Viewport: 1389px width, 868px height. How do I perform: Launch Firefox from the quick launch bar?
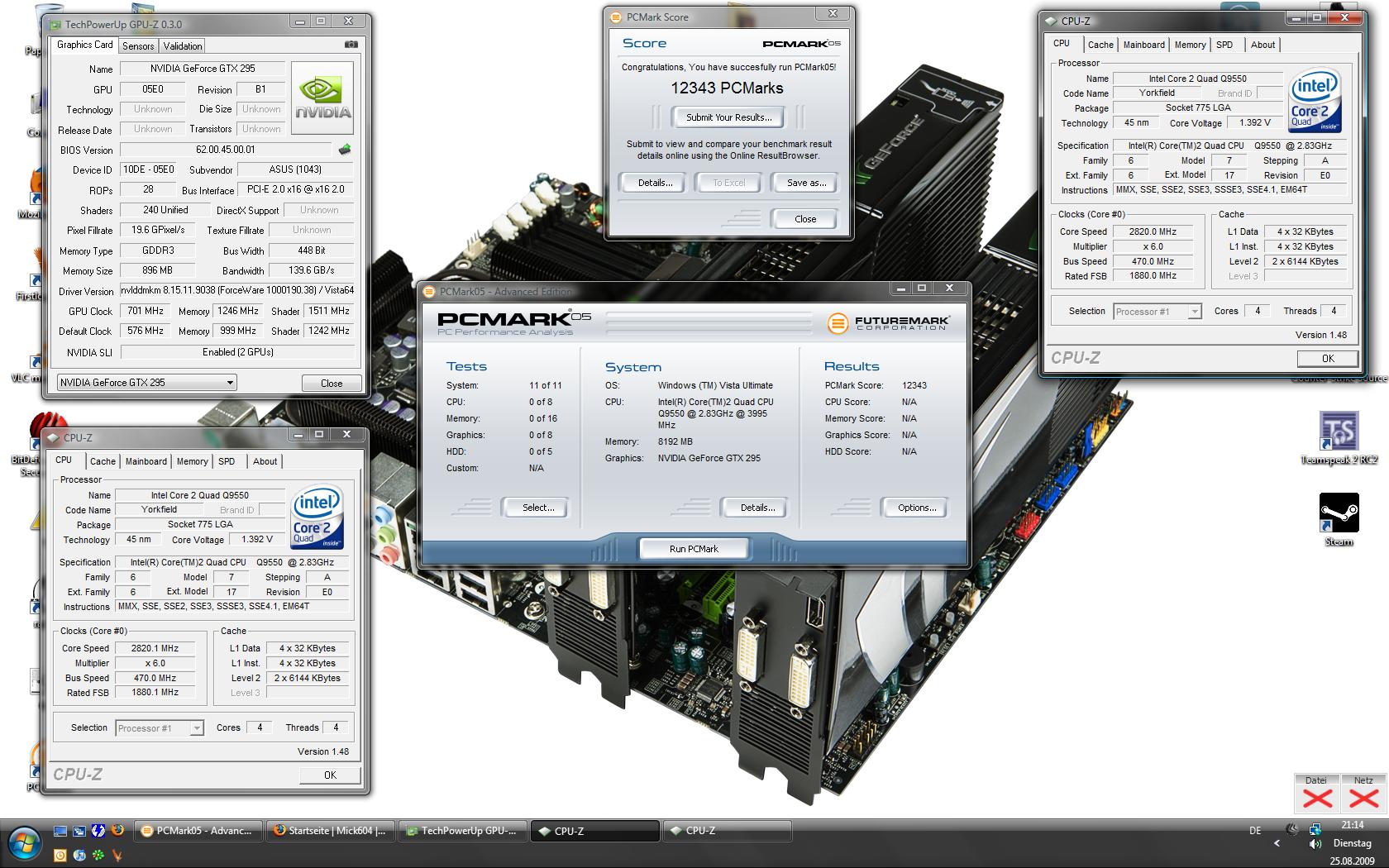click(x=117, y=831)
